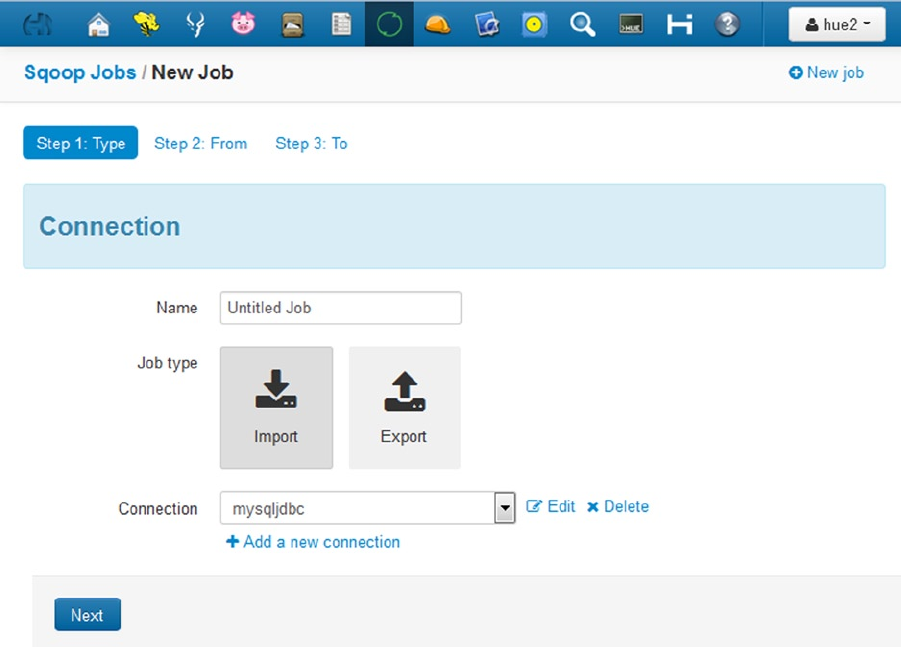Click Add a new connection
The image size is (901, 647).
313,541
